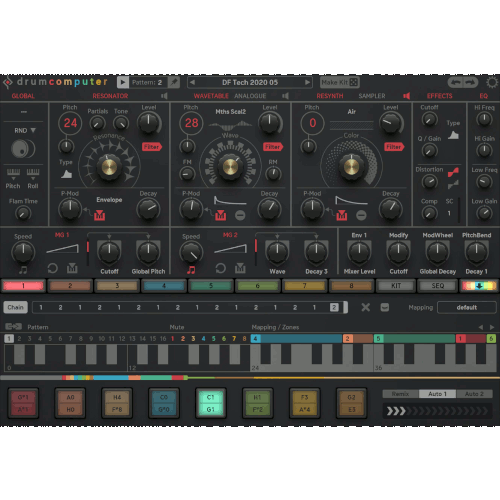Mute channel 3 in the Mute row
The height and width of the screenshot is (500, 500).
pyautogui.click(x=193, y=339)
